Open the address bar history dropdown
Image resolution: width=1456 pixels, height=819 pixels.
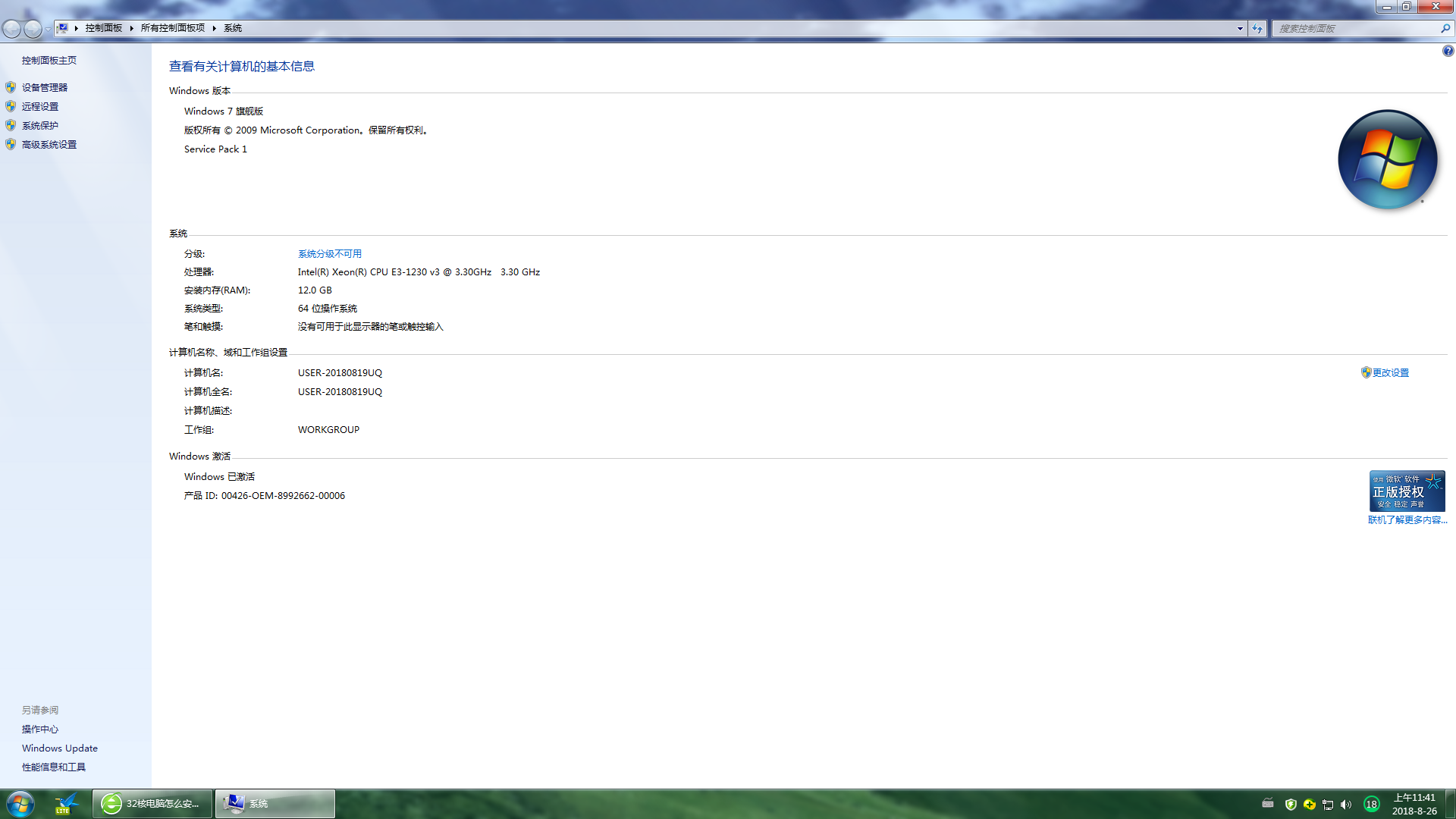[1240, 28]
